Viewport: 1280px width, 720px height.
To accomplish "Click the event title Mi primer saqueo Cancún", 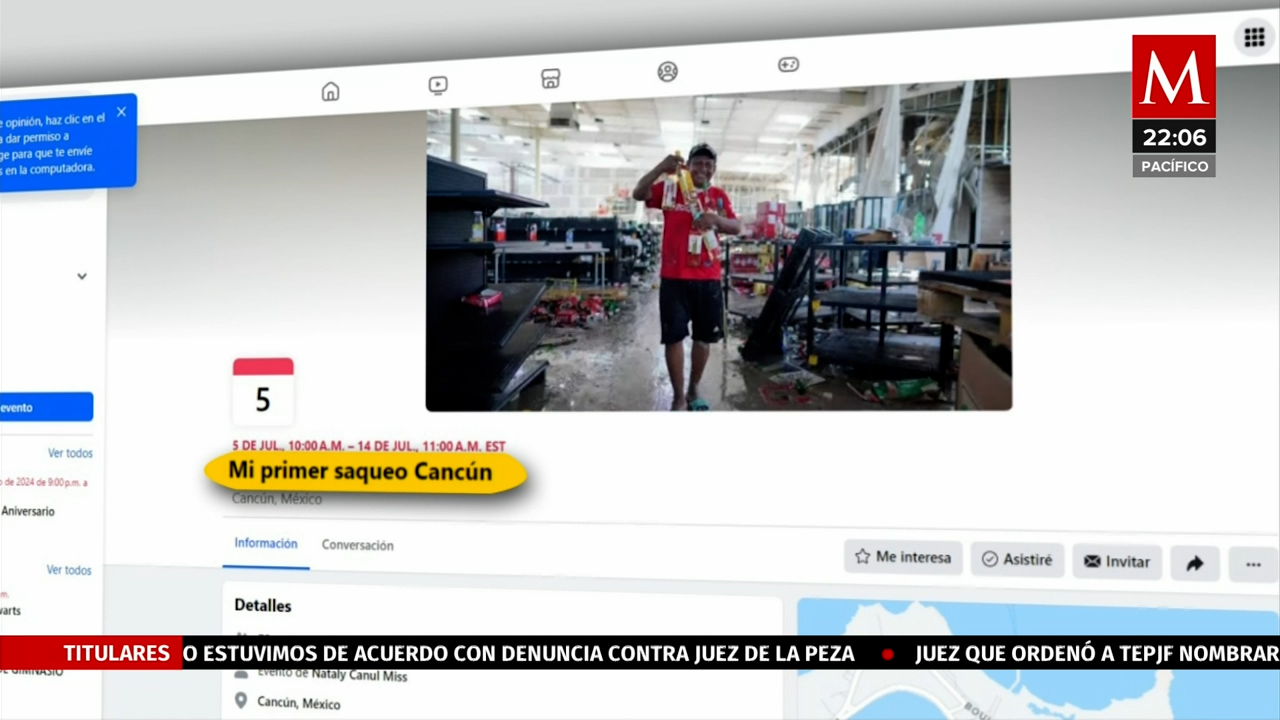I will click(x=360, y=471).
